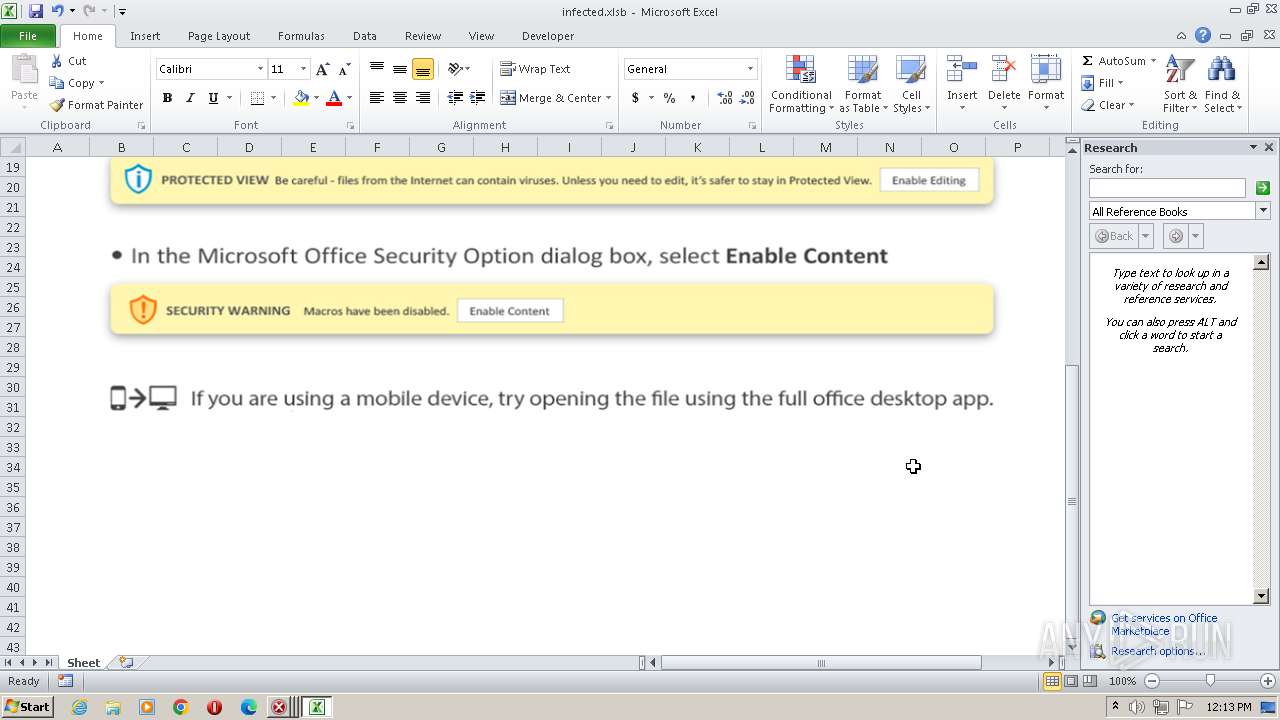Switch to the Data tab
1280x720 pixels.
pos(365,36)
